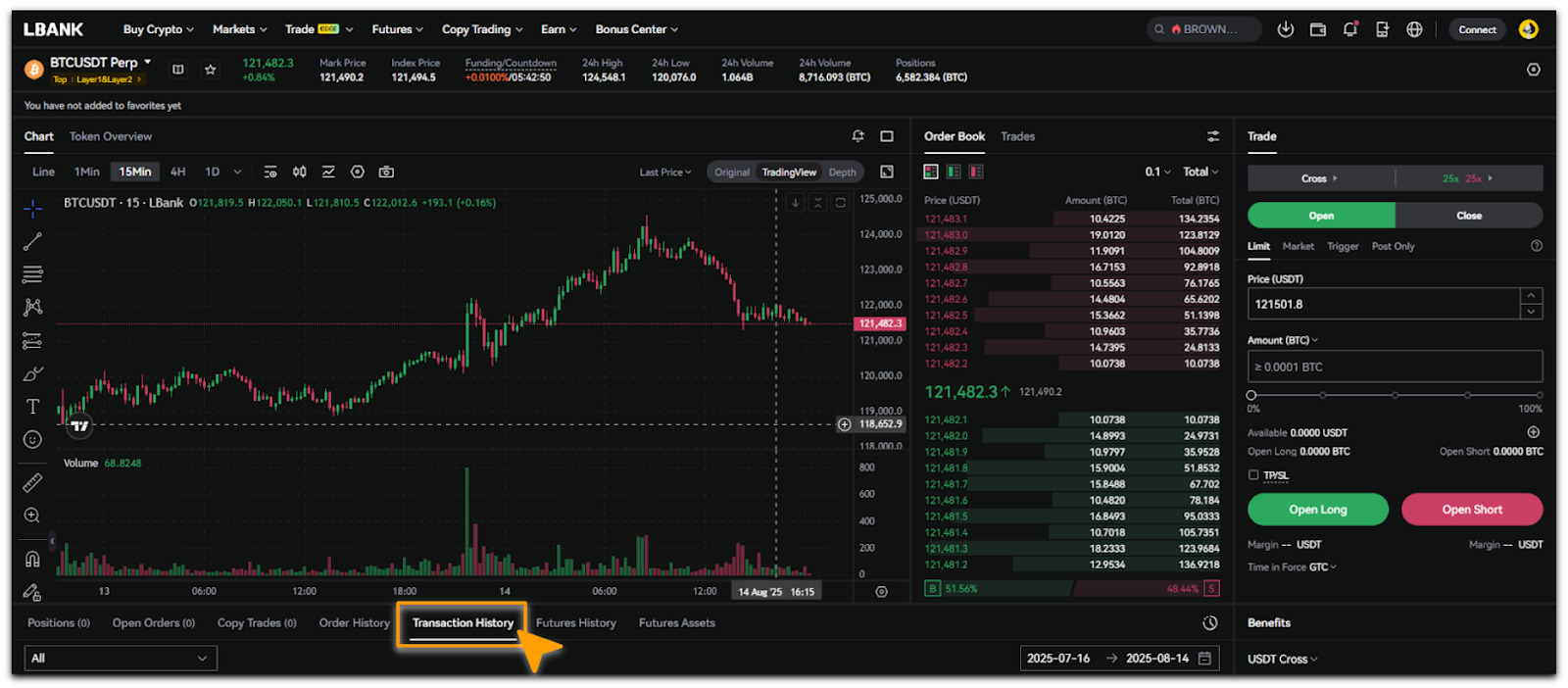Select the crosshair cursor tool
This screenshot has width=1568, height=688.
32,208
